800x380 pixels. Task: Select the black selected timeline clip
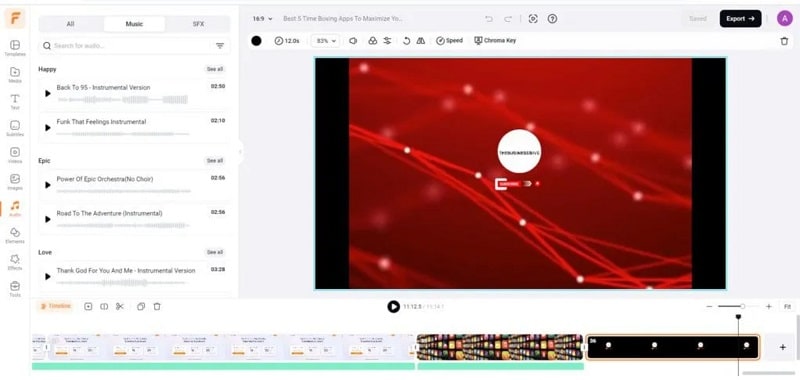(x=672, y=347)
